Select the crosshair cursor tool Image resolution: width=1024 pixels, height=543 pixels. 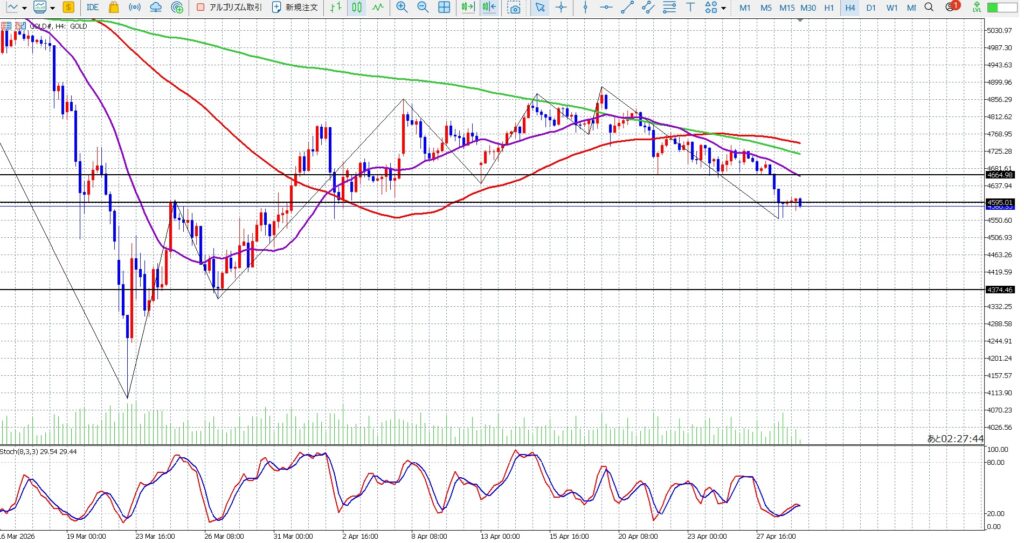point(561,8)
